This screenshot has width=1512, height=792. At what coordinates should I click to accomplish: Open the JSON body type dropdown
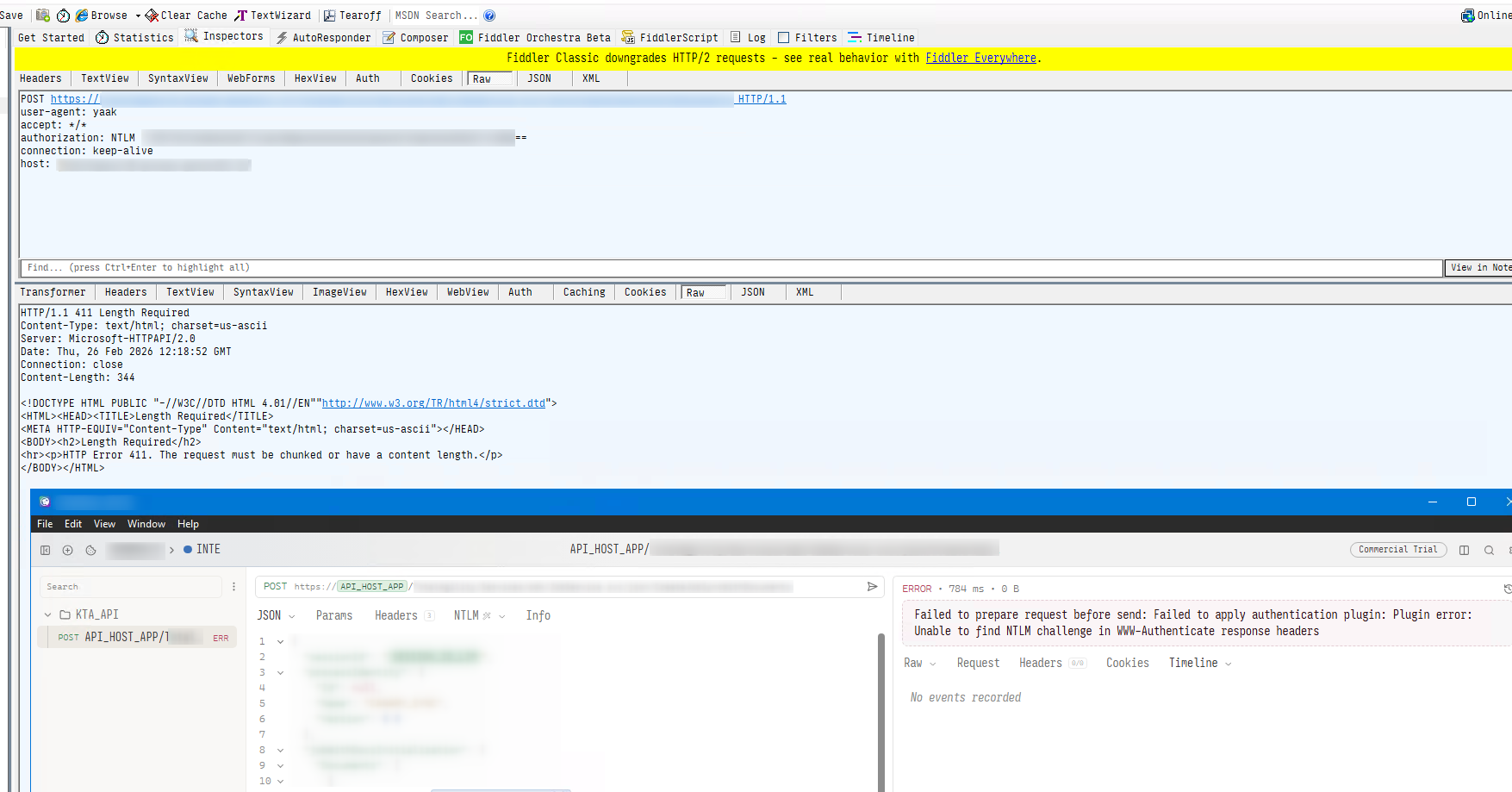pos(276,615)
